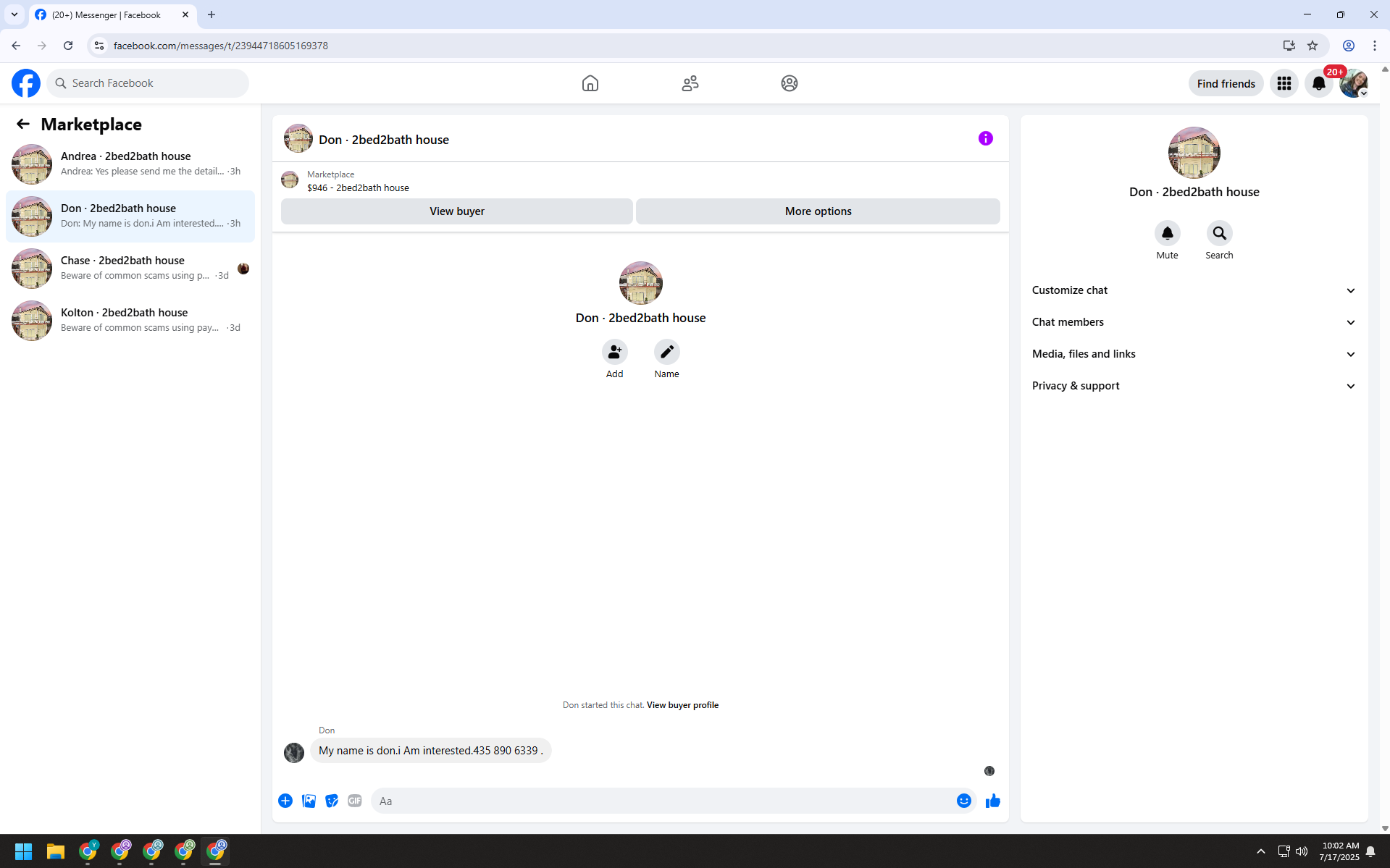
Task: Expand Media, files and links section
Action: click(x=1194, y=354)
